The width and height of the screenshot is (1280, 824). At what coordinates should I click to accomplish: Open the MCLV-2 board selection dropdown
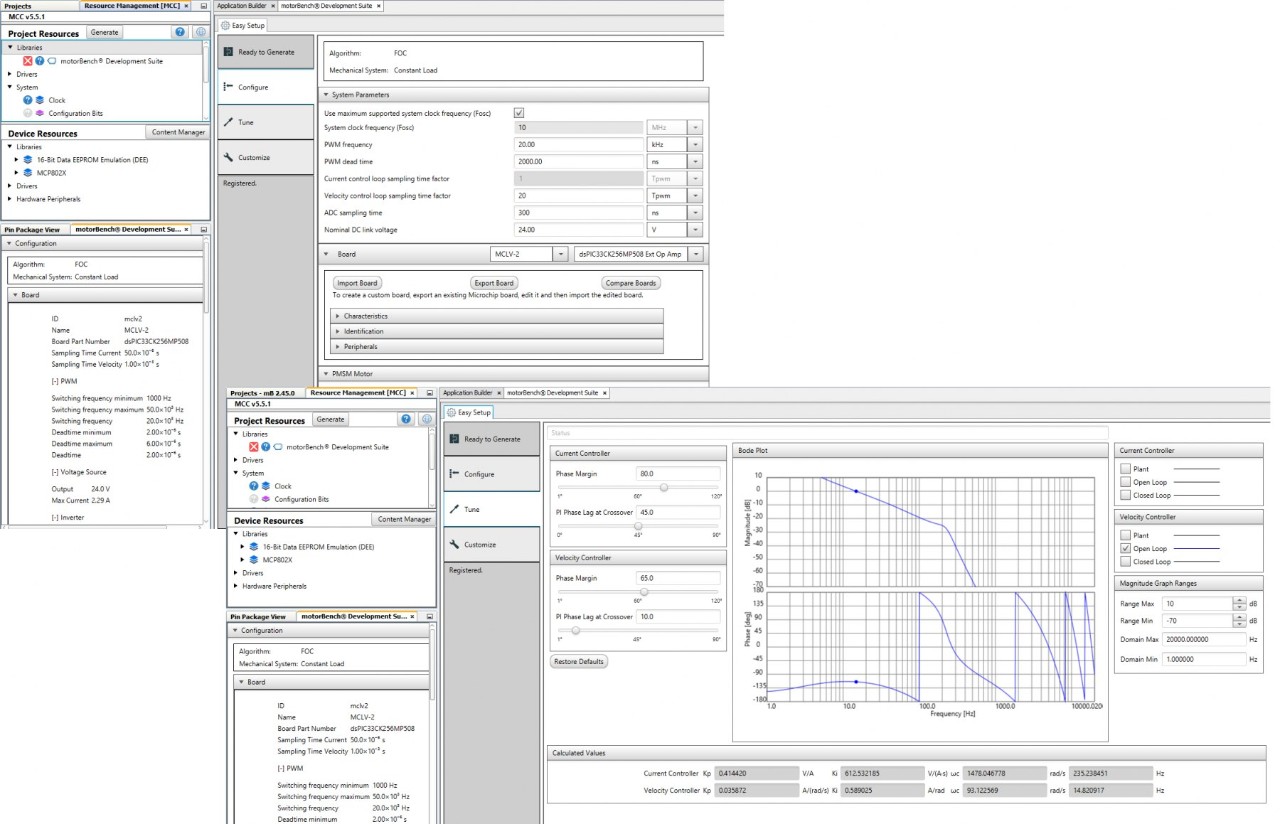pyautogui.click(x=560, y=255)
